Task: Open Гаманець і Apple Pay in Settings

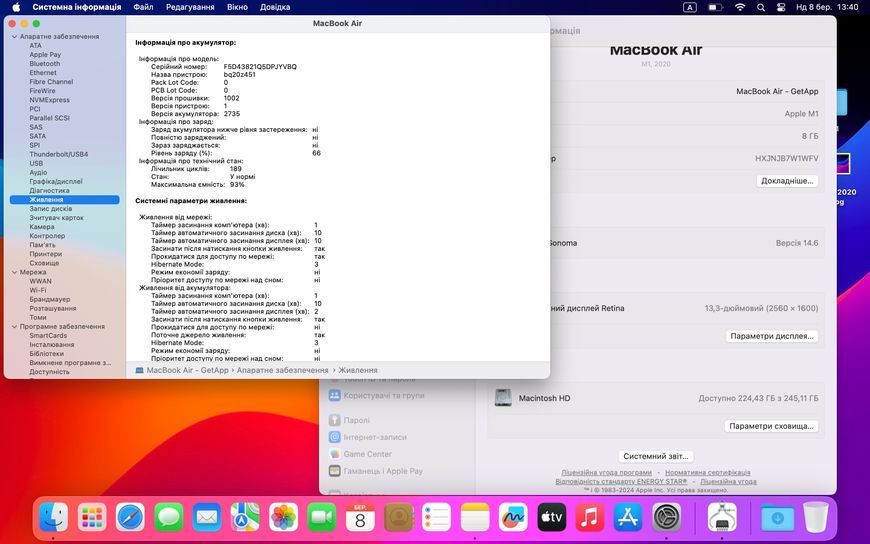Action: click(376, 471)
